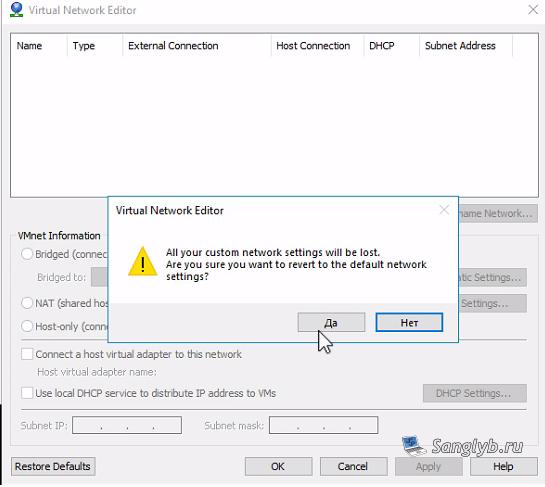The width and height of the screenshot is (545, 487).
Task: Select the NAT radio button
Action: click(x=27, y=303)
